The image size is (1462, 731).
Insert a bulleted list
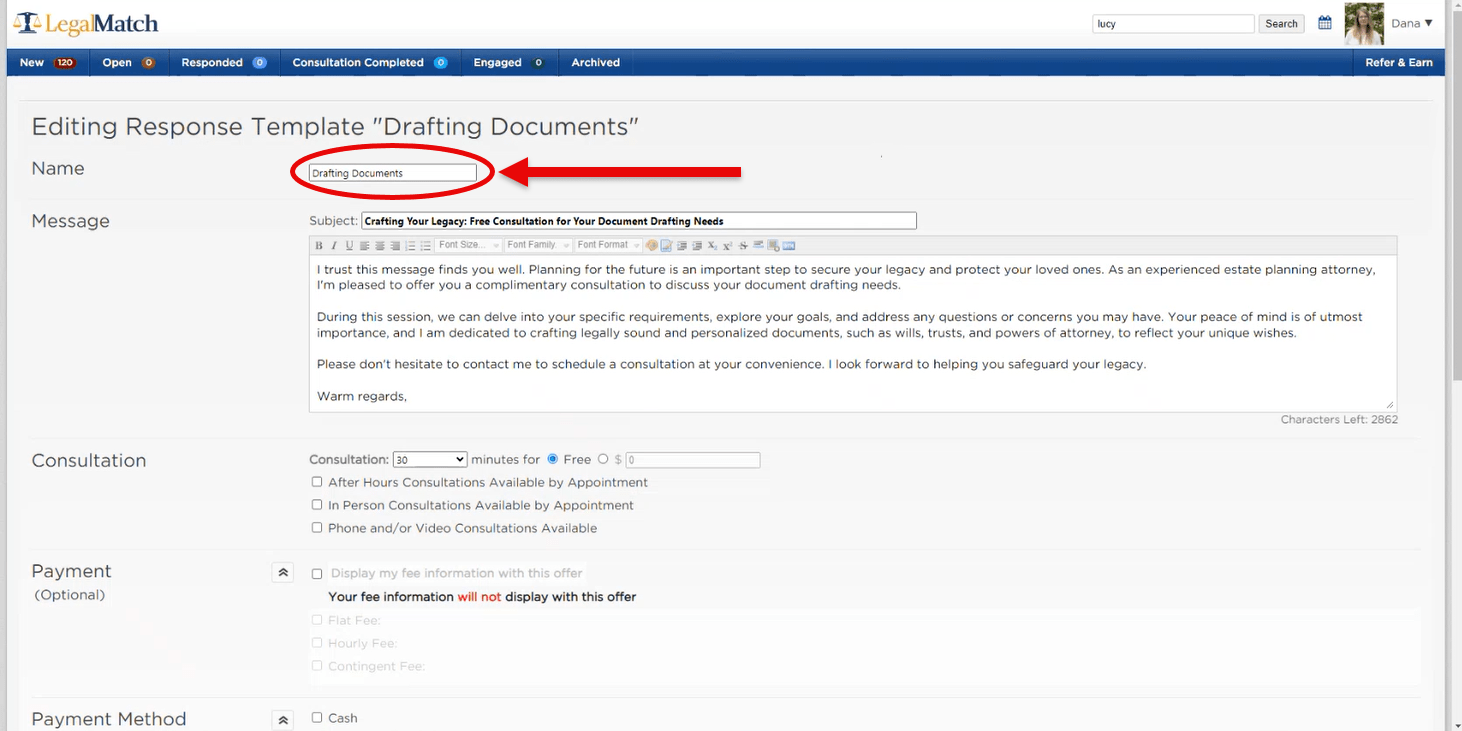pyautogui.click(x=426, y=246)
